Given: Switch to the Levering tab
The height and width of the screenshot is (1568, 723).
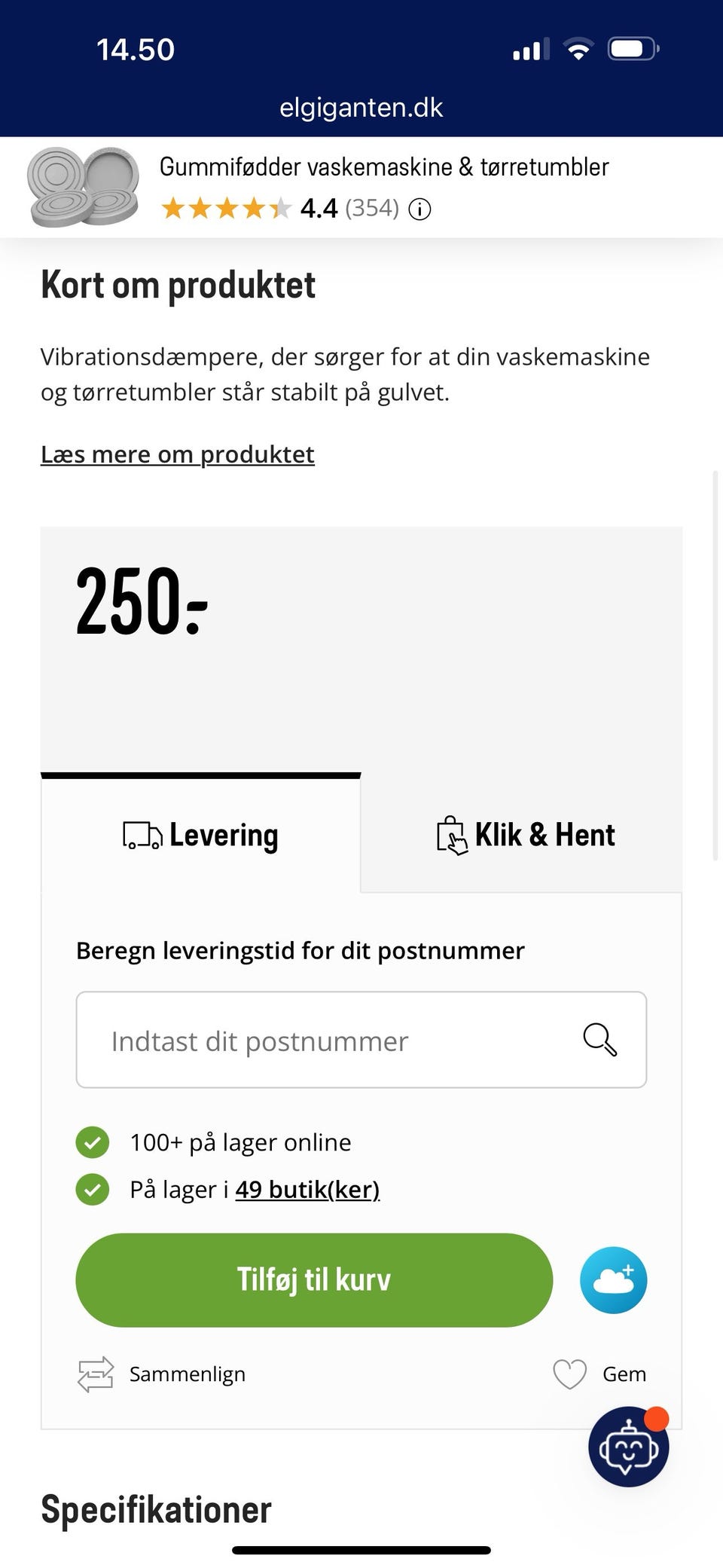Looking at the screenshot, I should (x=201, y=836).
